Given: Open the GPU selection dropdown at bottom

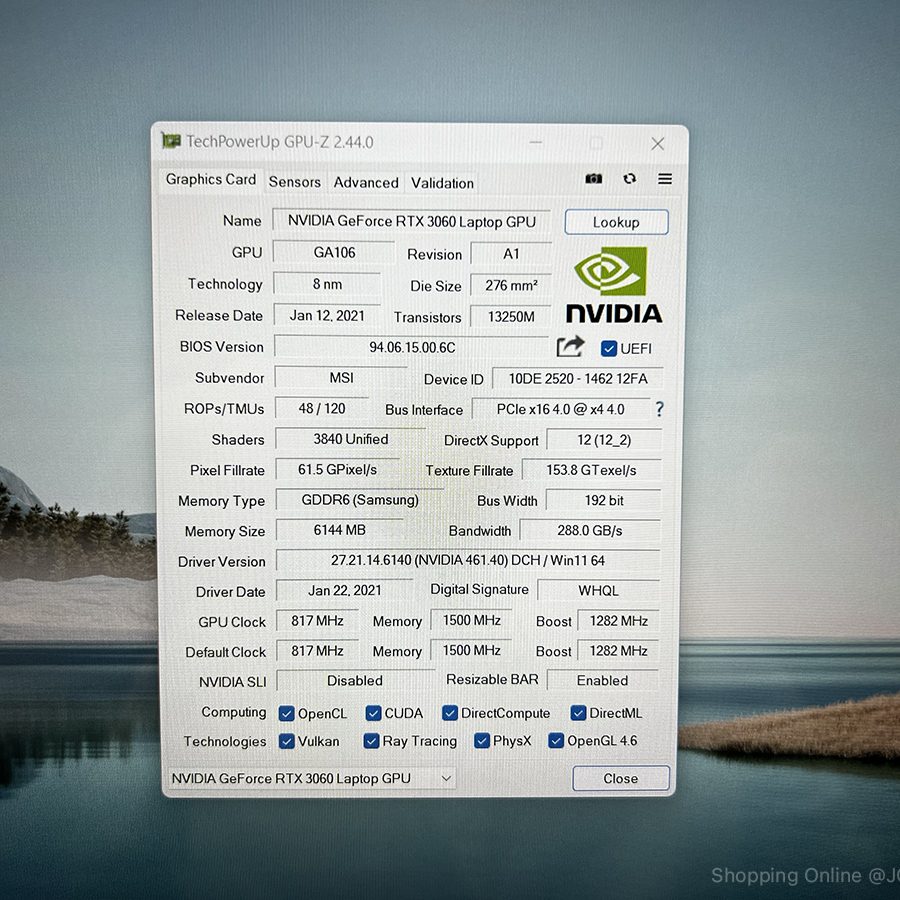Looking at the screenshot, I should [x=311, y=778].
